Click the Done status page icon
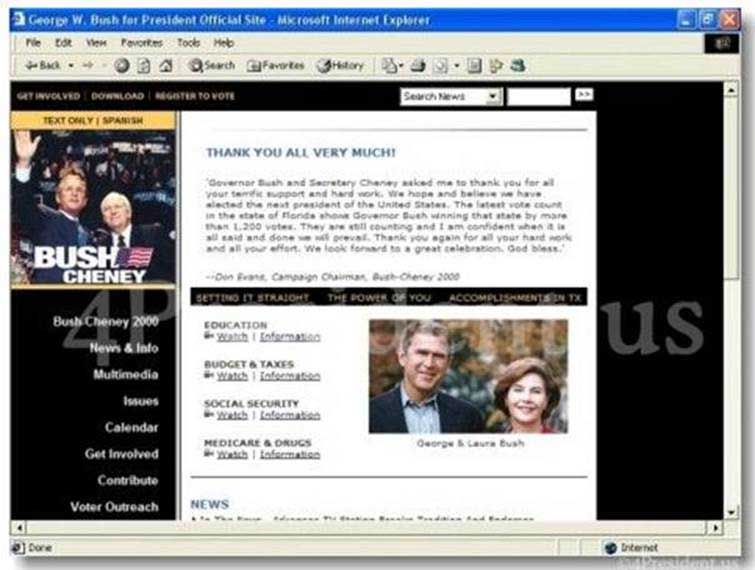This screenshot has height=570, width=755. click(x=18, y=548)
